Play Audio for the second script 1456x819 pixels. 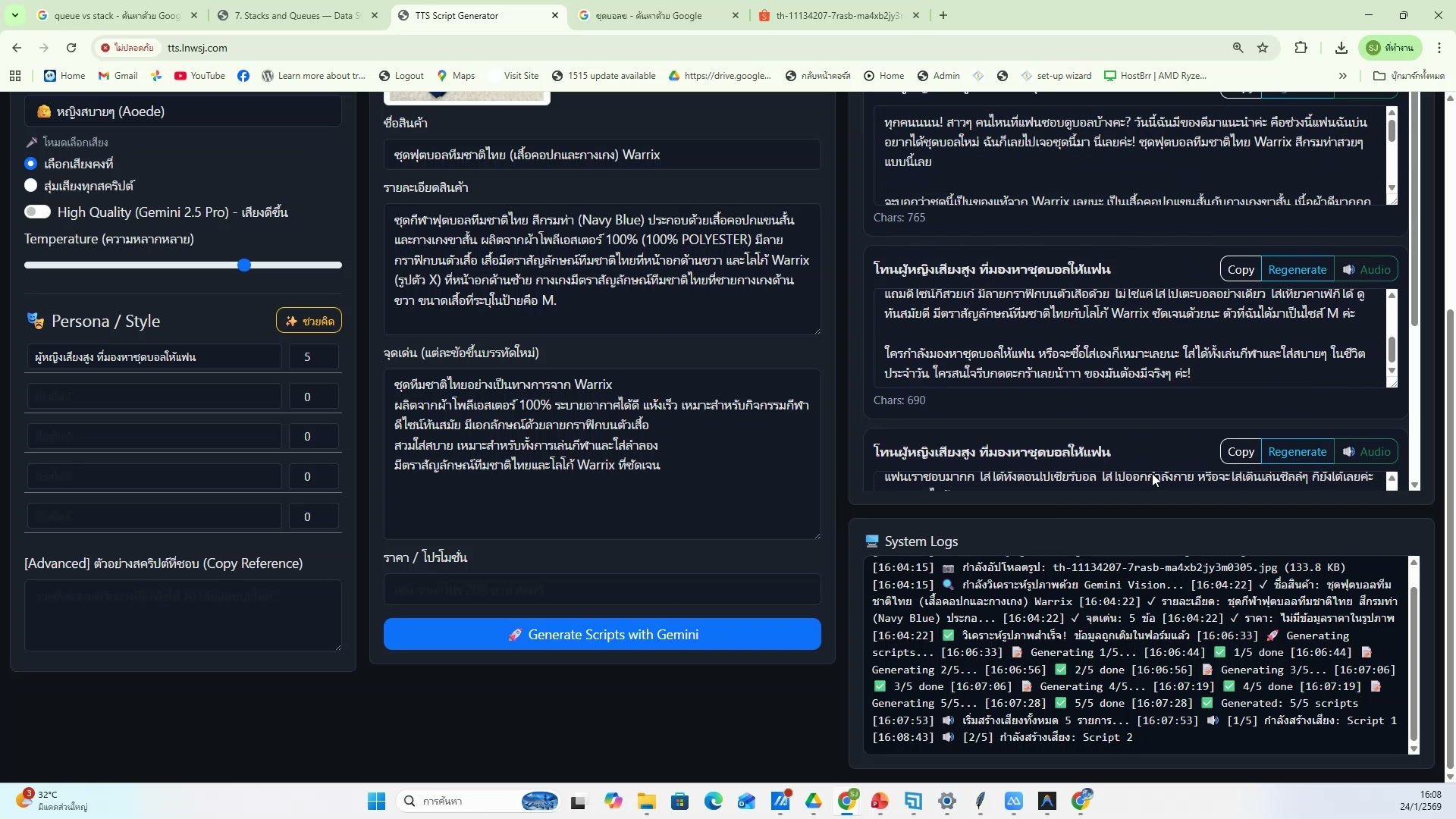point(1367,268)
